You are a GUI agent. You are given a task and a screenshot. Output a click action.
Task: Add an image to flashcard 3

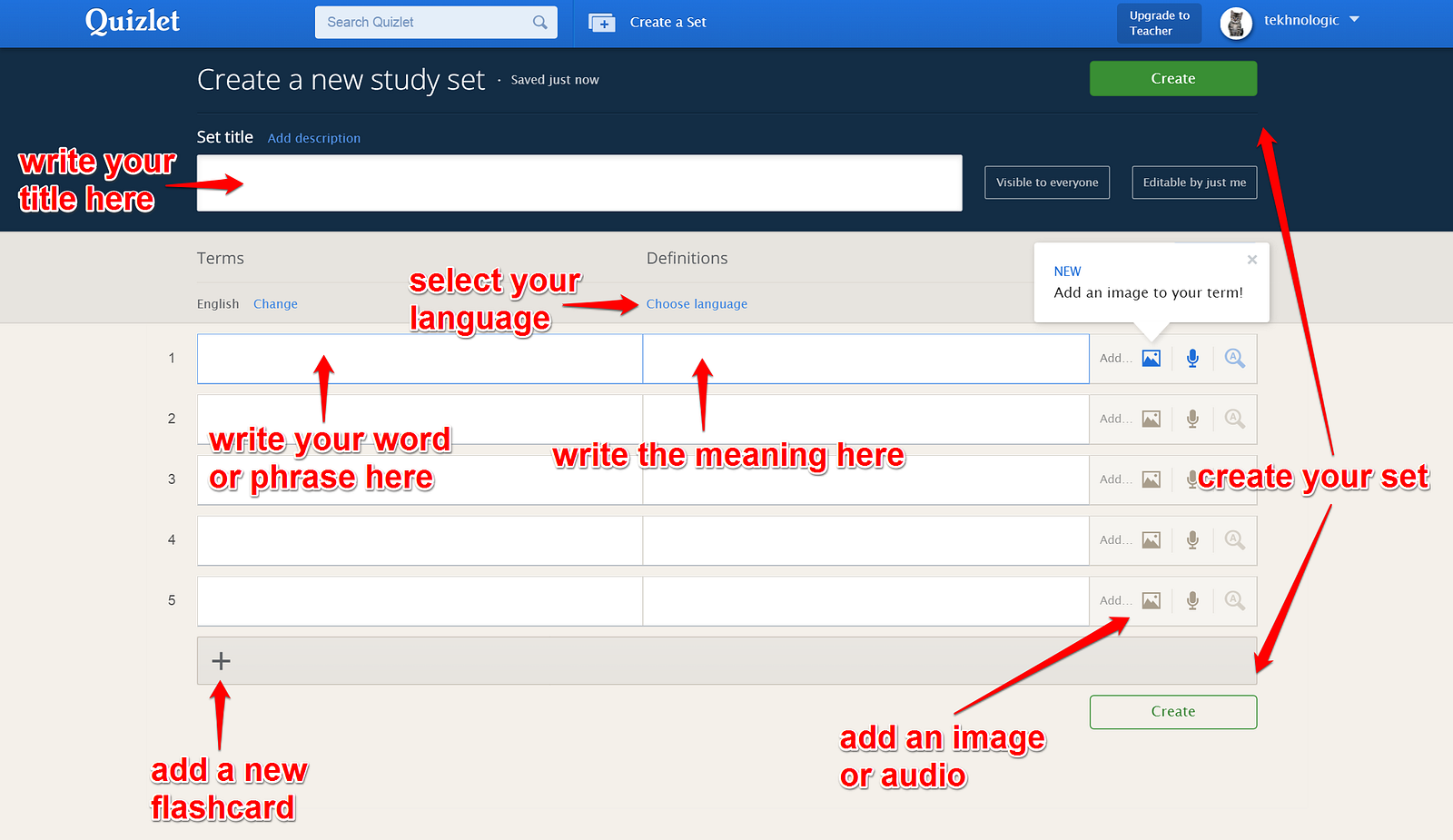(1151, 479)
